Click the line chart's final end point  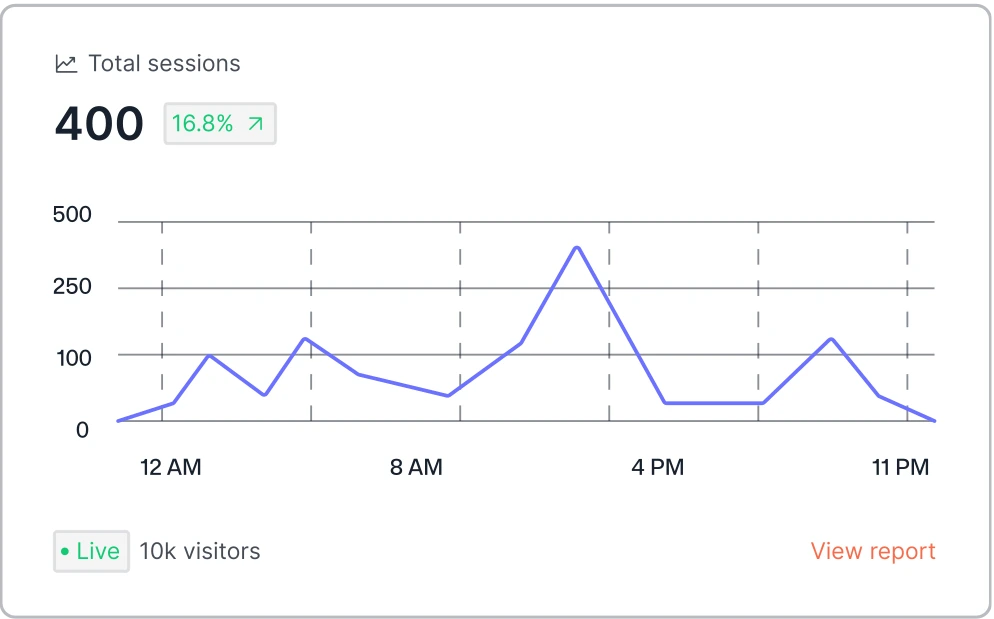[x=934, y=421]
